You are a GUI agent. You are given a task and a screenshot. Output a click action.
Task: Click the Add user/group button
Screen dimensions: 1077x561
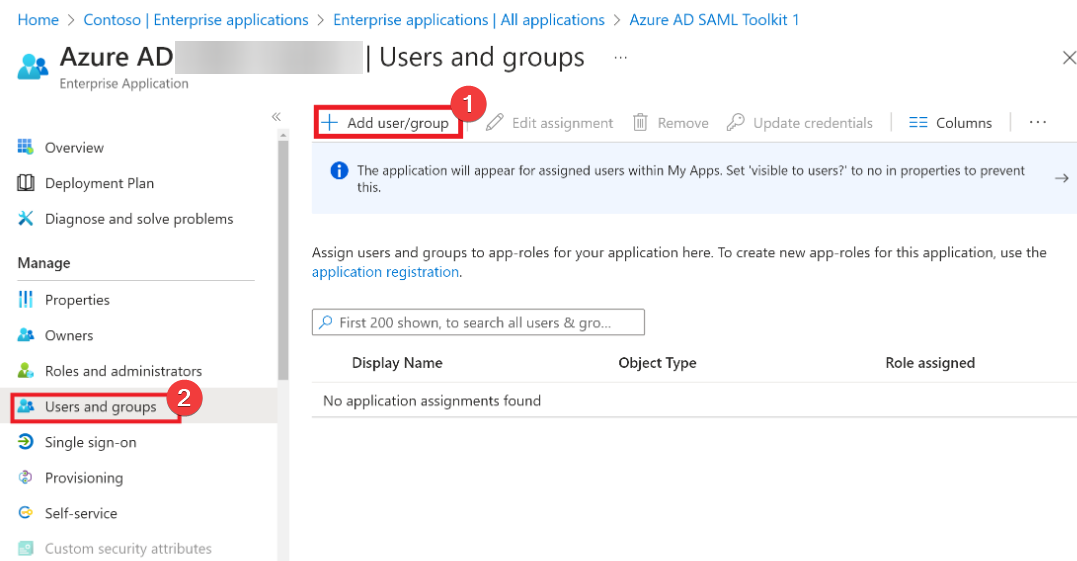(x=388, y=123)
